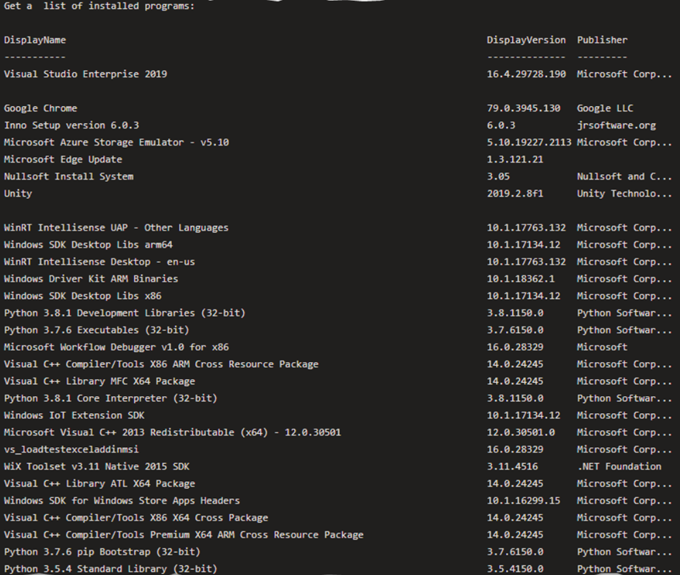Select version 12.0.30501.0
The height and width of the screenshot is (575, 680).
pos(520,432)
